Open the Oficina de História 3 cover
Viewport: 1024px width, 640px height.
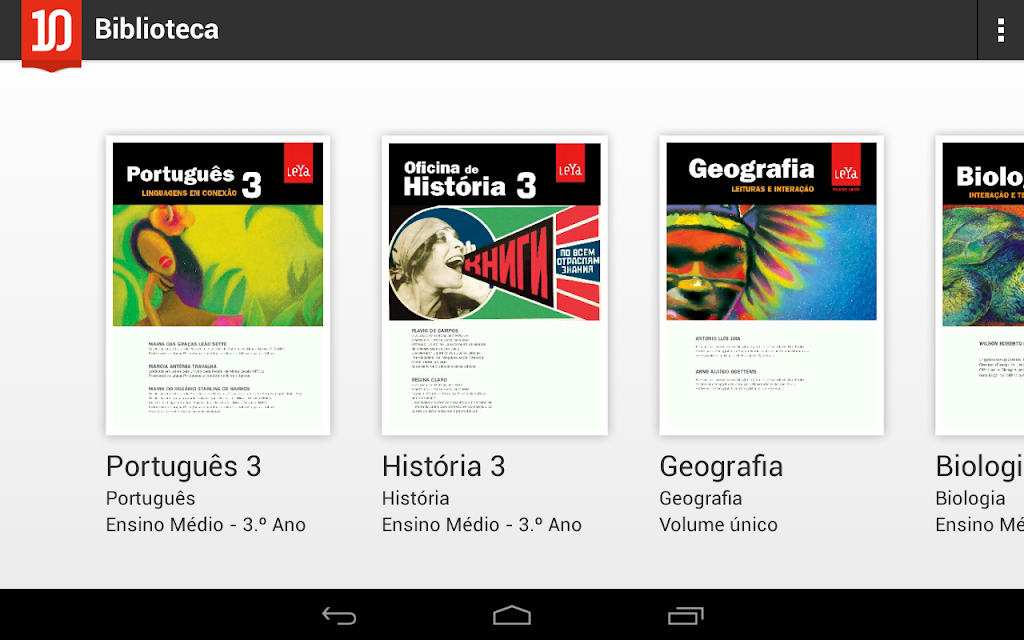click(494, 285)
